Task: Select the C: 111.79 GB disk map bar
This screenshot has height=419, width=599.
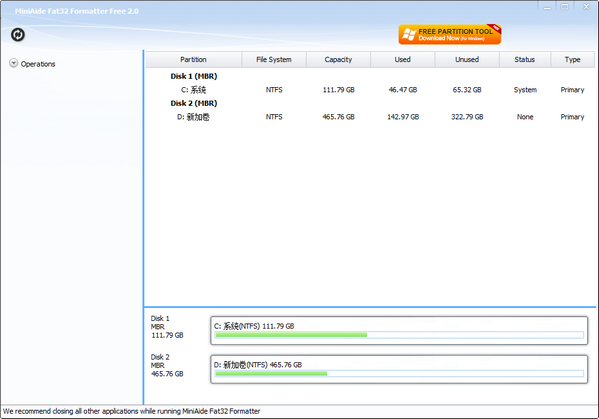Action: tap(399, 330)
